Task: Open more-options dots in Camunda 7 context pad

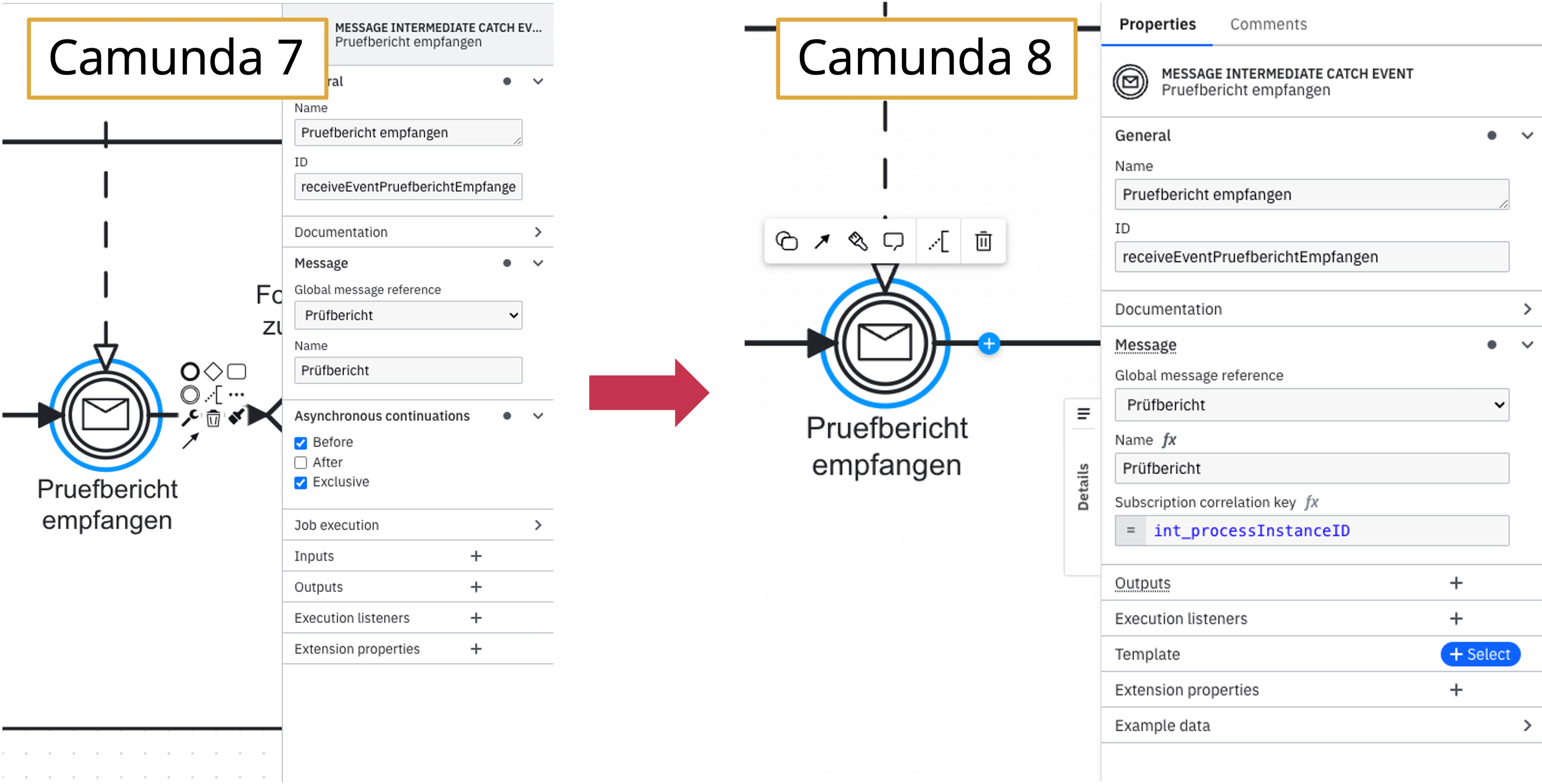Action: pos(236,395)
